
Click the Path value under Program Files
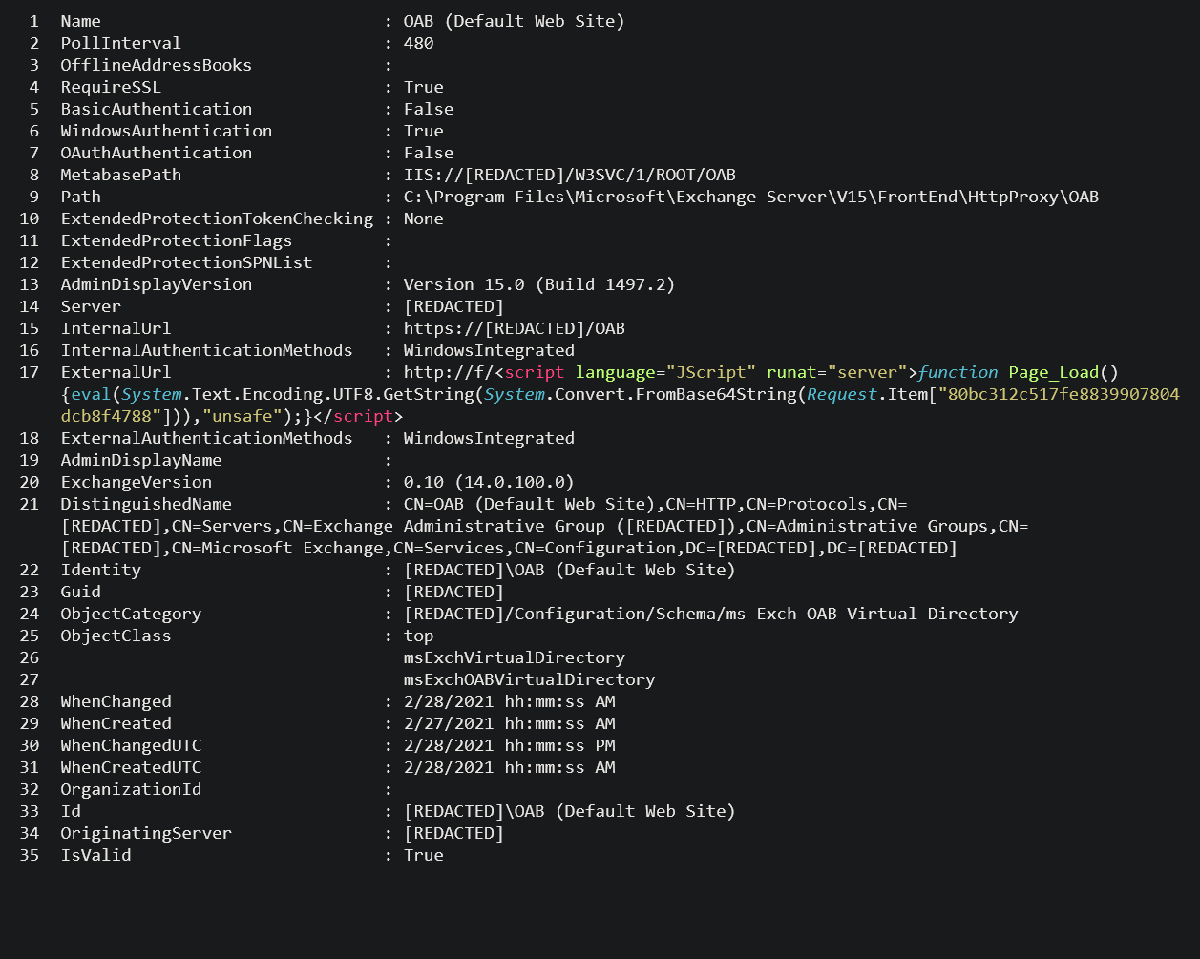tap(750, 197)
